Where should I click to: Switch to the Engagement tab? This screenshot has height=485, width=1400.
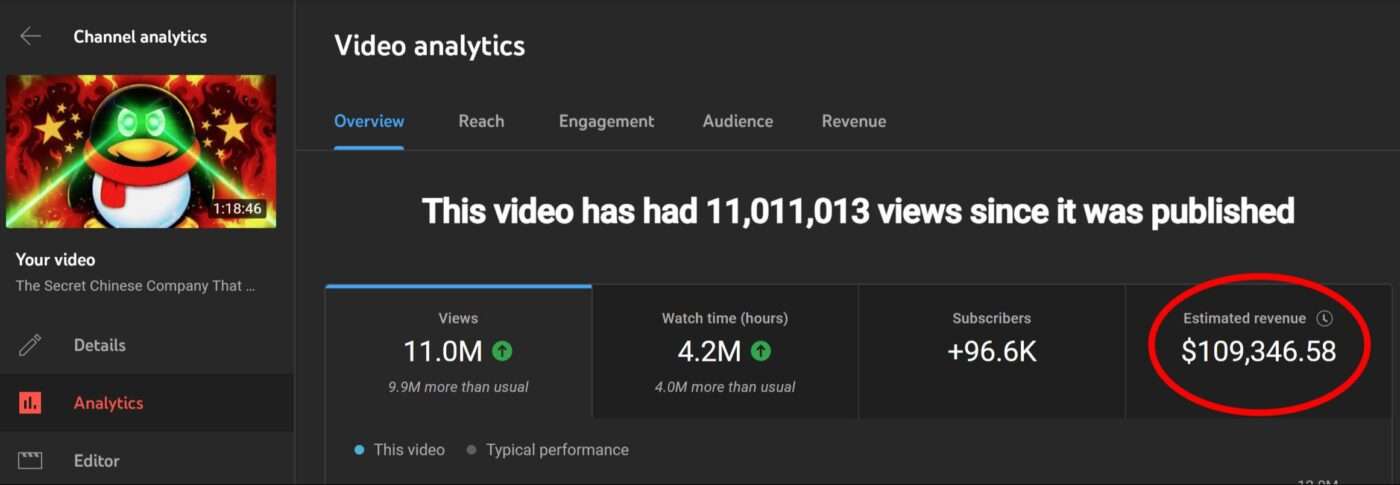606,121
